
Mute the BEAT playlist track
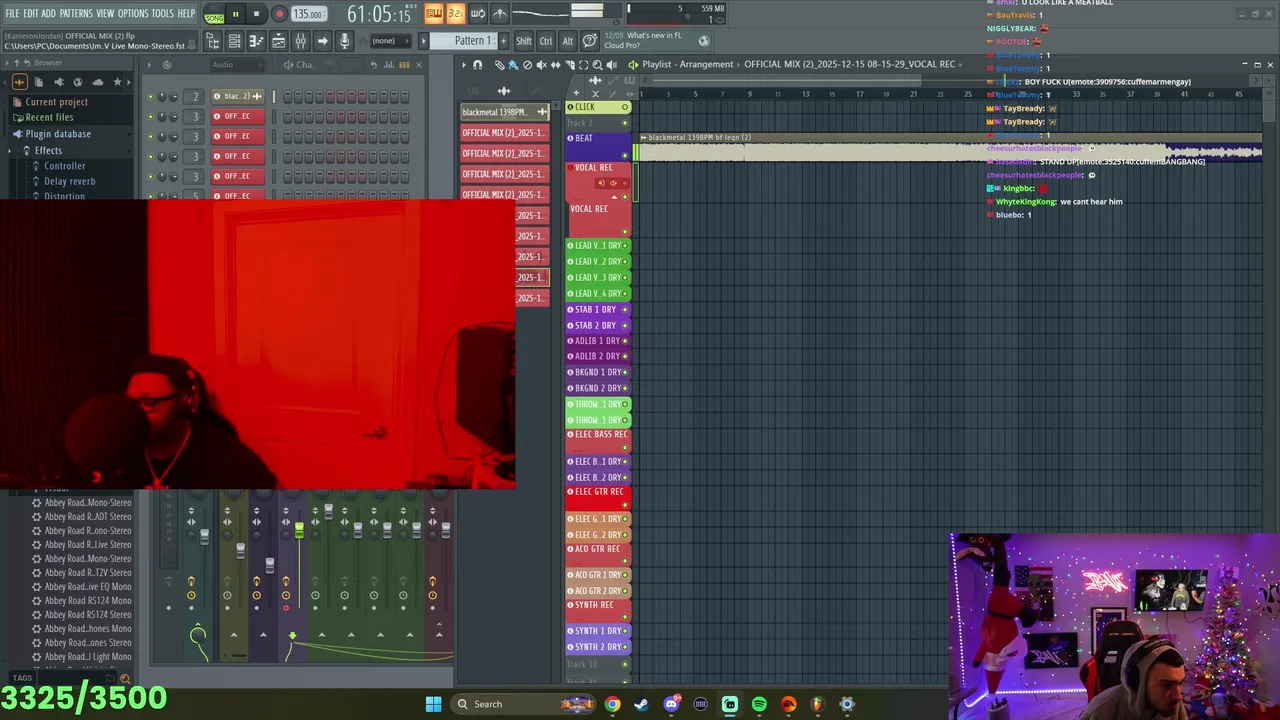[625, 155]
